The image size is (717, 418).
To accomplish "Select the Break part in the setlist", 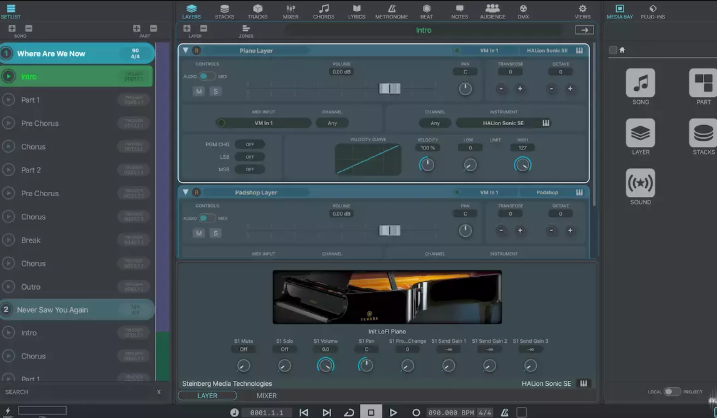I will pyautogui.click(x=76, y=240).
